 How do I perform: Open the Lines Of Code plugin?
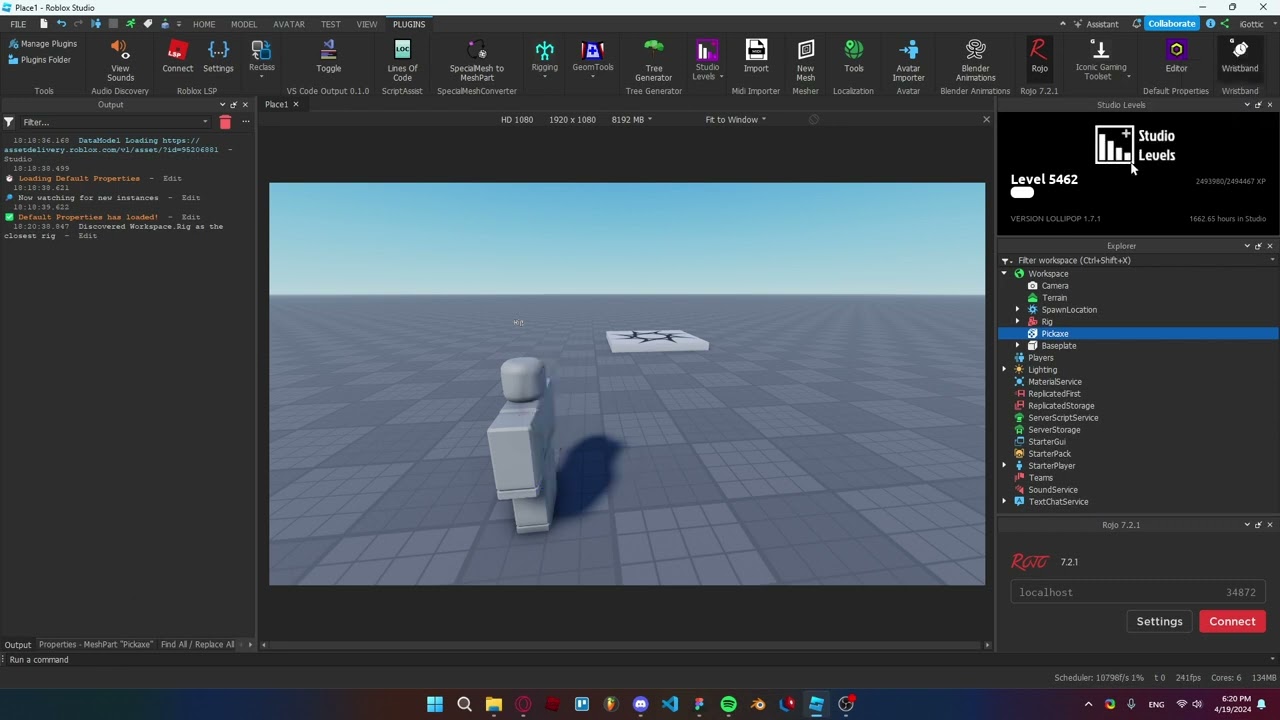click(x=402, y=60)
